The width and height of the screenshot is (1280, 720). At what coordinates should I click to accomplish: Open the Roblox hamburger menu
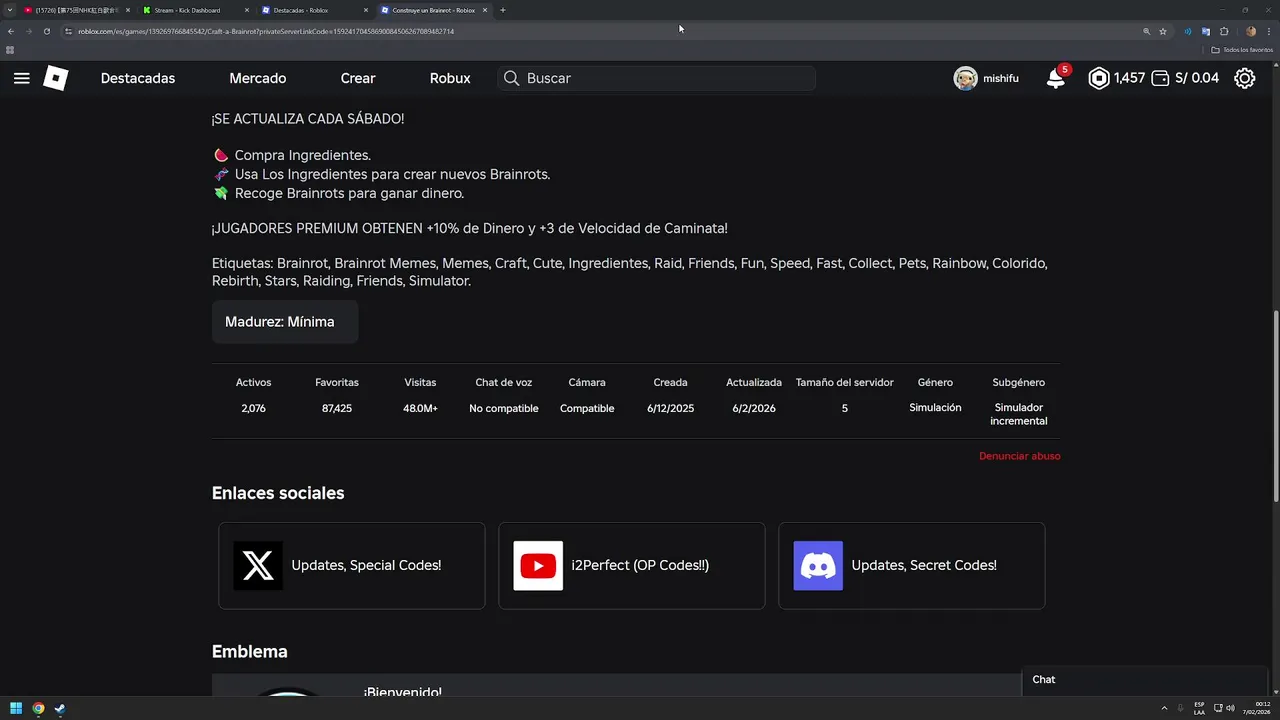pyautogui.click(x=21, y=78)
